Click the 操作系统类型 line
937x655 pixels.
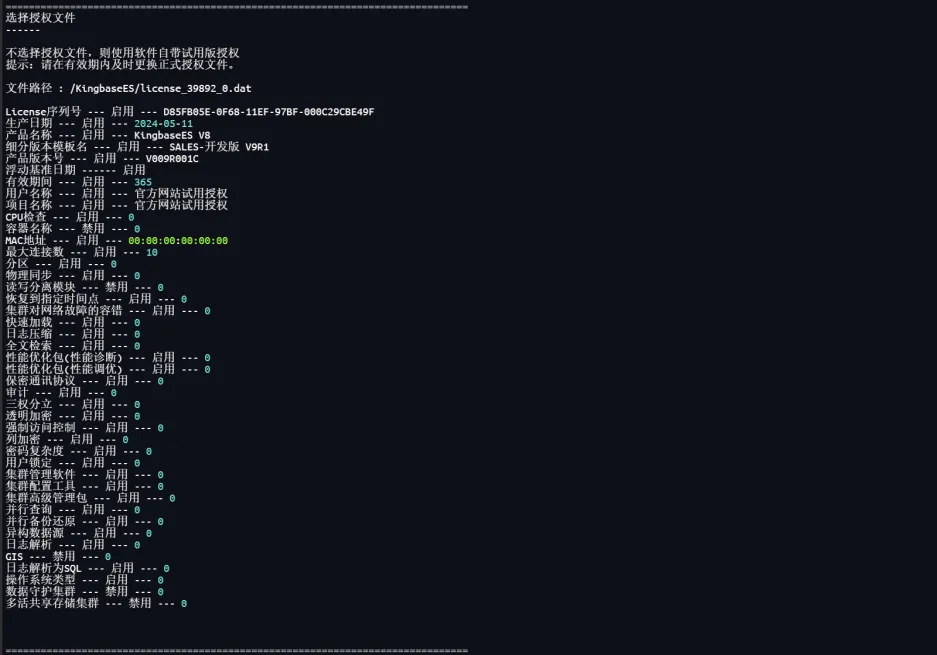coord(84,580)
